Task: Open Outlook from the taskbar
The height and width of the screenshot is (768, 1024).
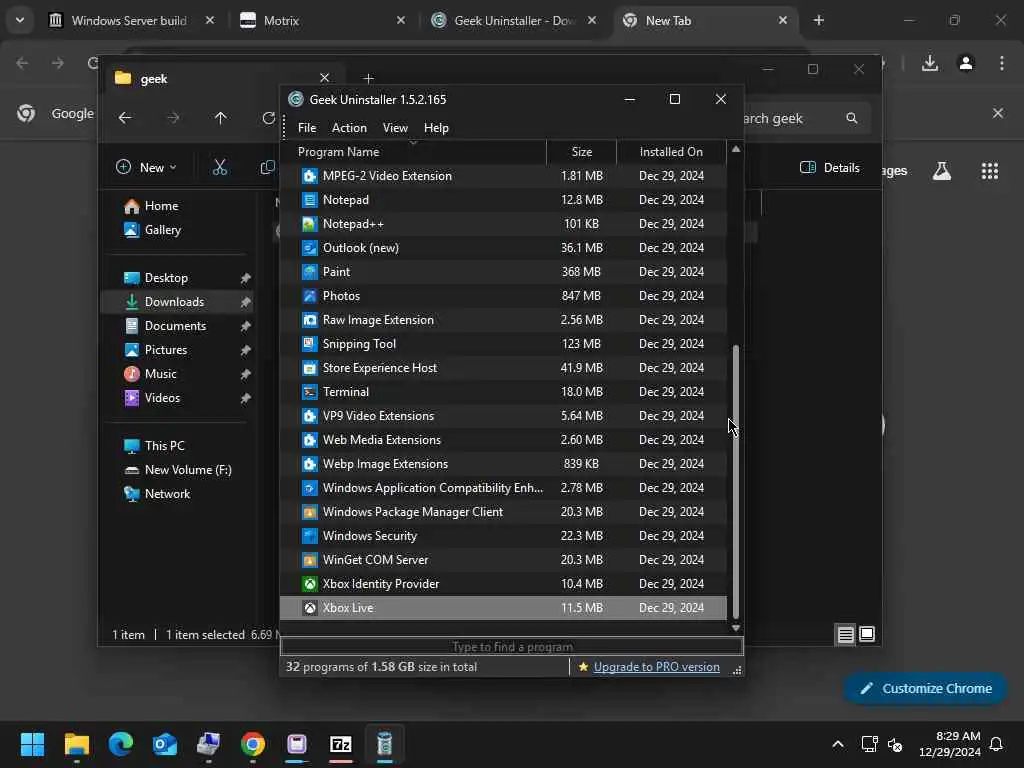Action: (x=165, y=744)
